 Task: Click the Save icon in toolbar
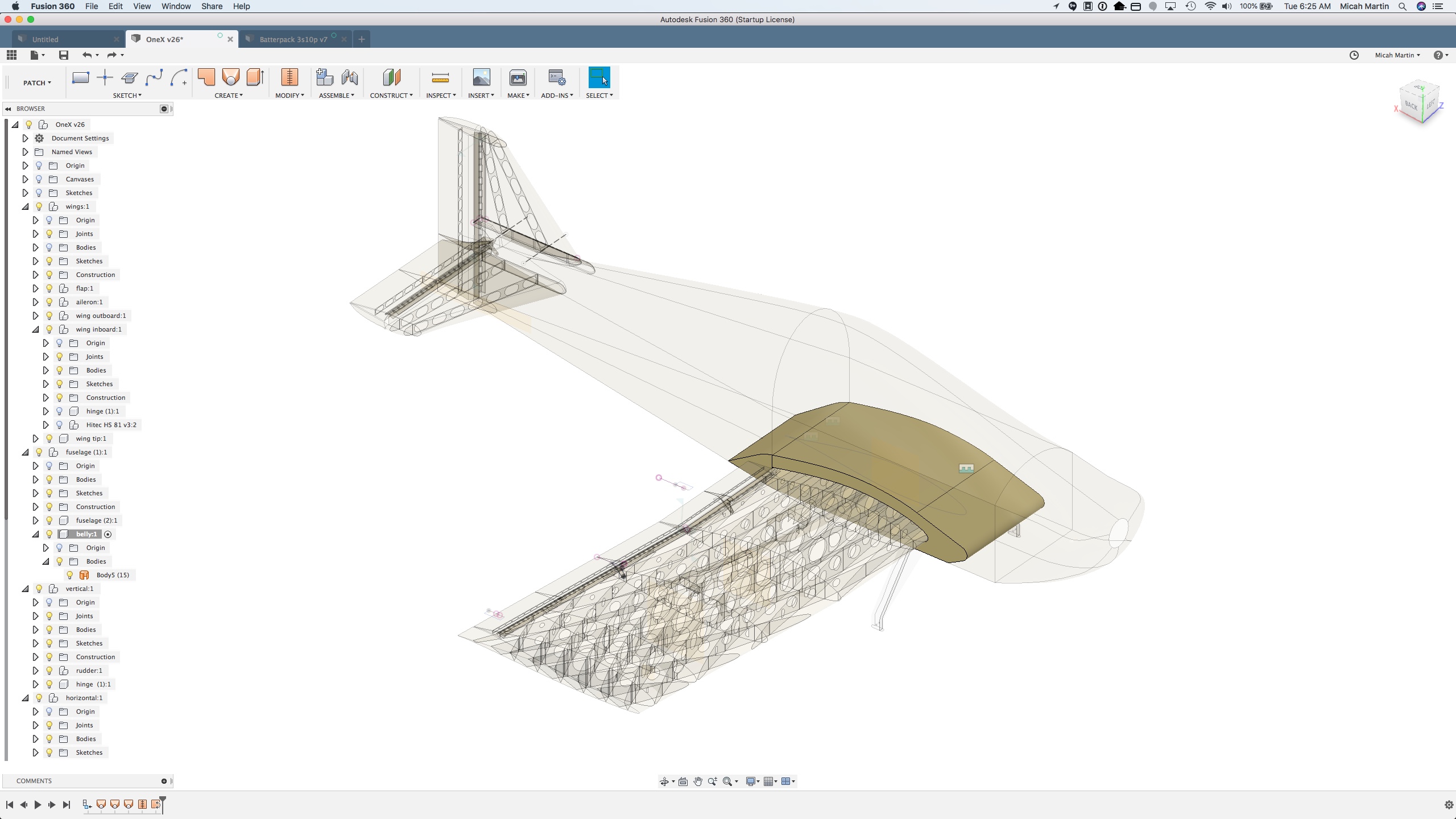point(64,55)
